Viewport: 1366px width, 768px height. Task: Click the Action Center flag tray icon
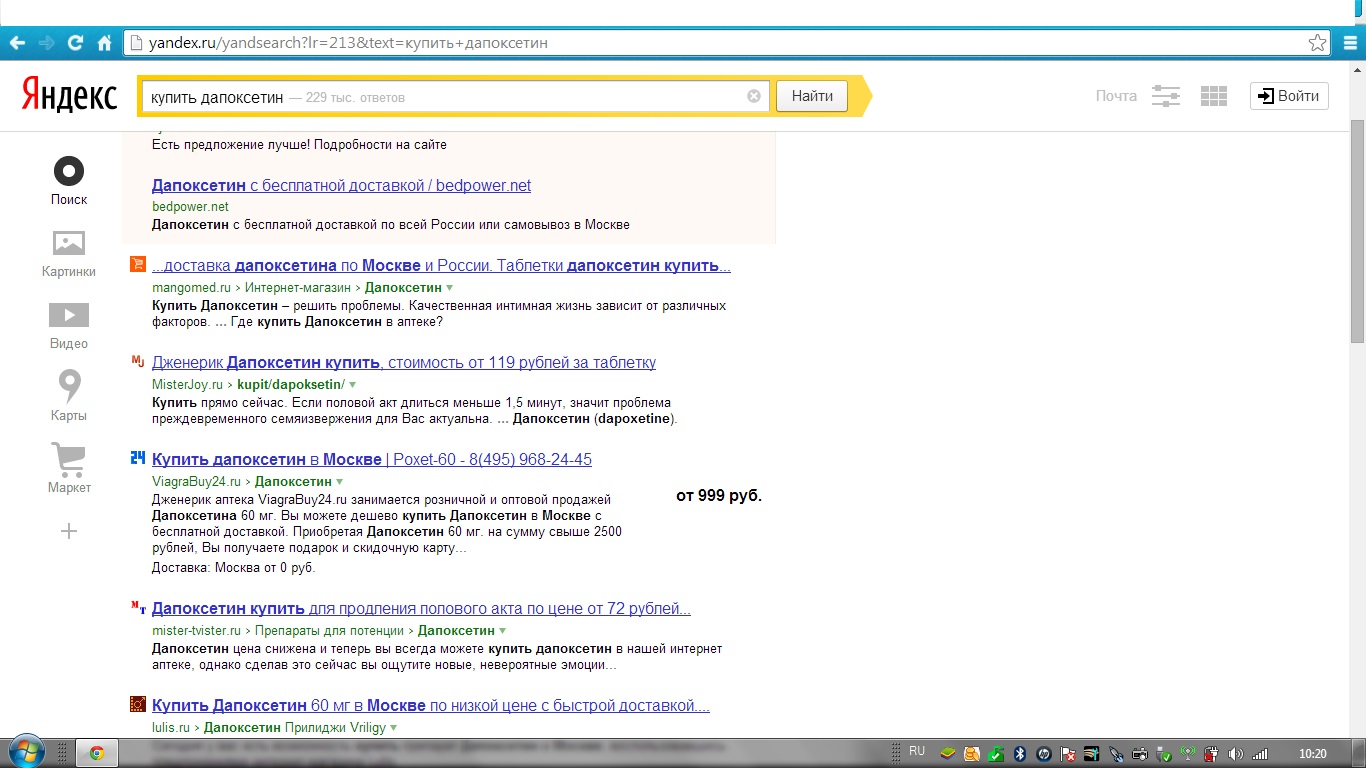1068,754
